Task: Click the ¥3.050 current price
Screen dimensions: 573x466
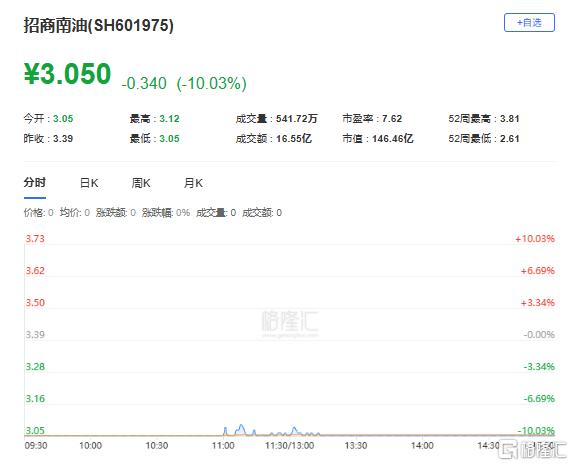Action: point(67,74)
